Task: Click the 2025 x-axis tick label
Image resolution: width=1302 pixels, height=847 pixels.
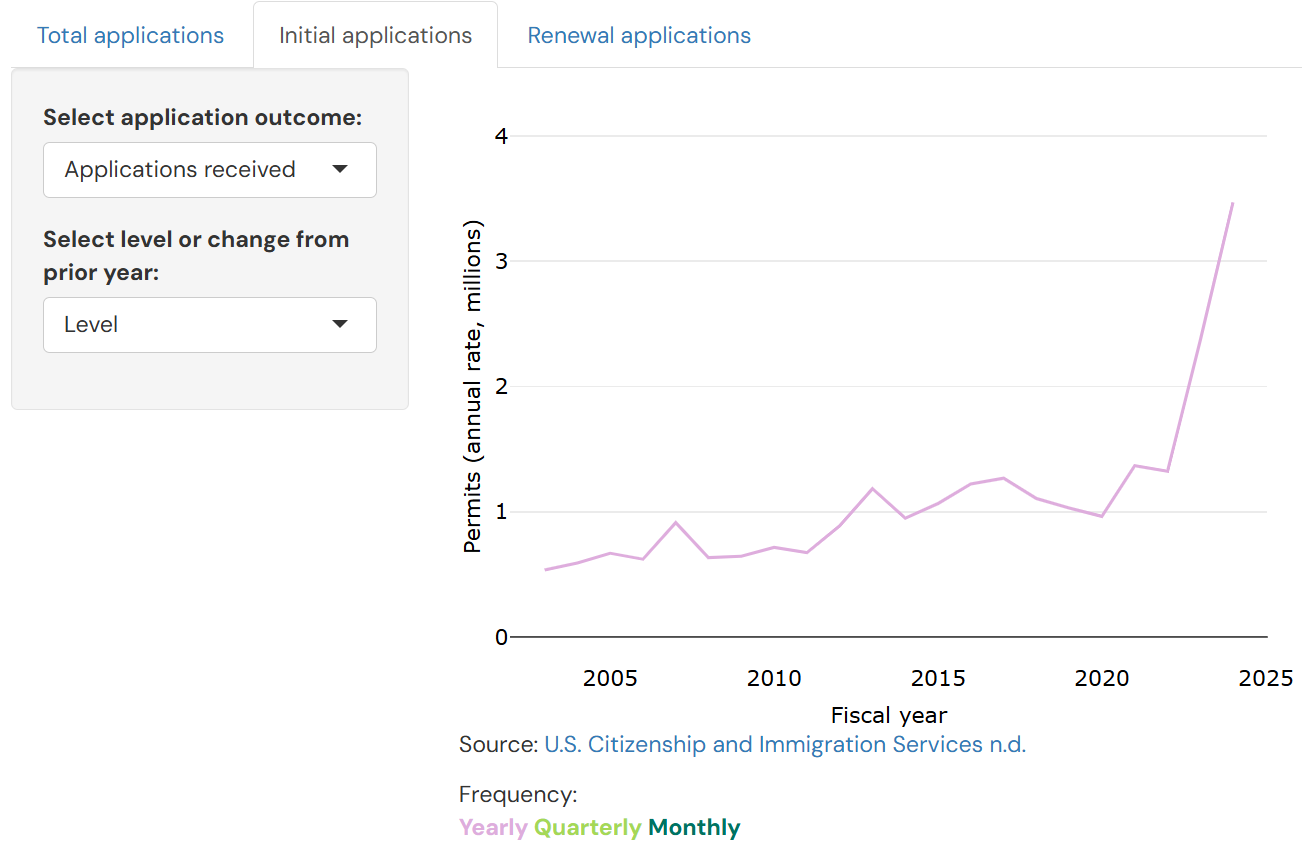Action: (x=1265, y=679)
